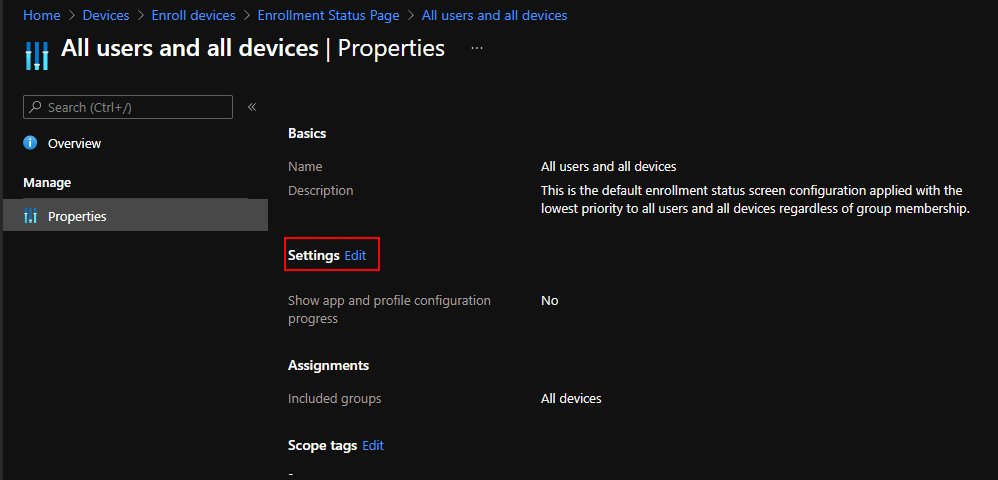The height and width of the screenshot is (480, 998).
Task: Open the Overview menu item
Action: 74,143
